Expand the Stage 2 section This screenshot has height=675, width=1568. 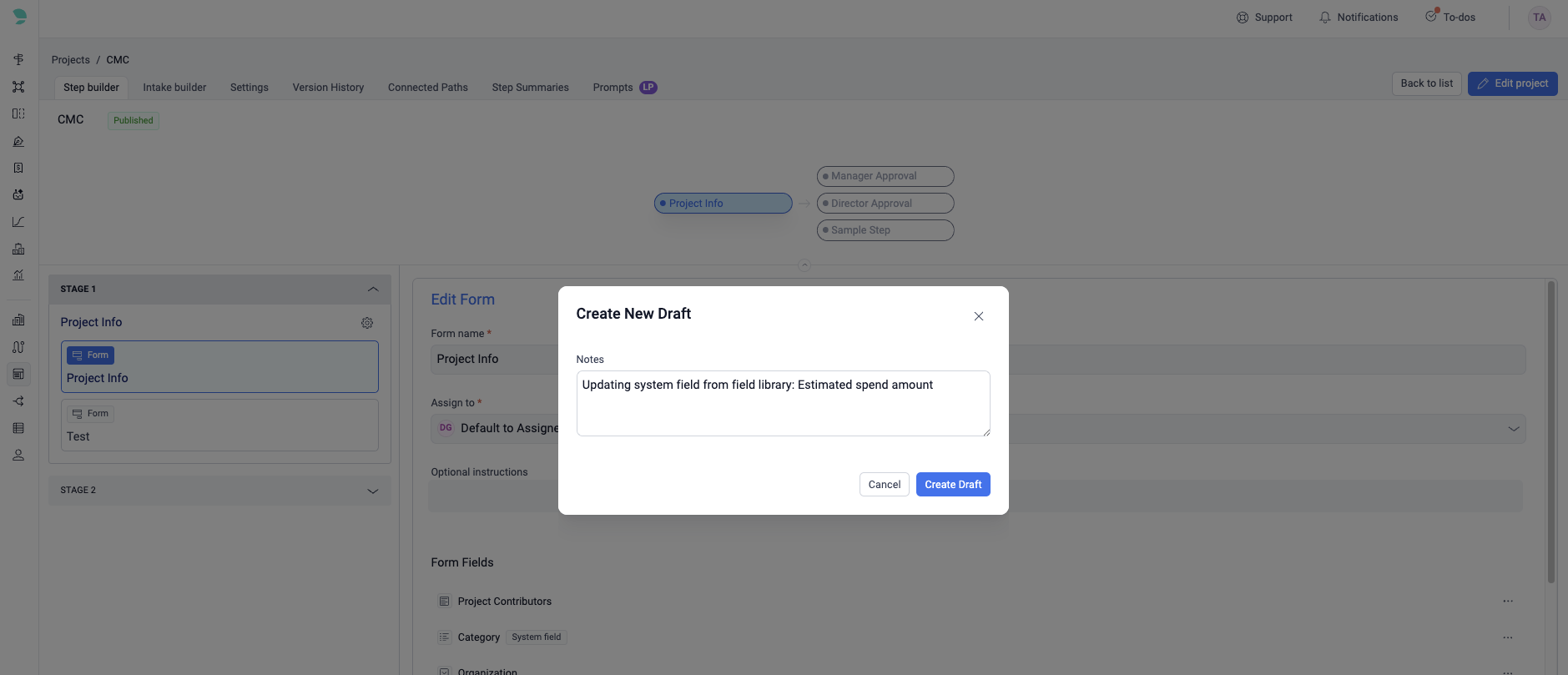pos(373,491)
